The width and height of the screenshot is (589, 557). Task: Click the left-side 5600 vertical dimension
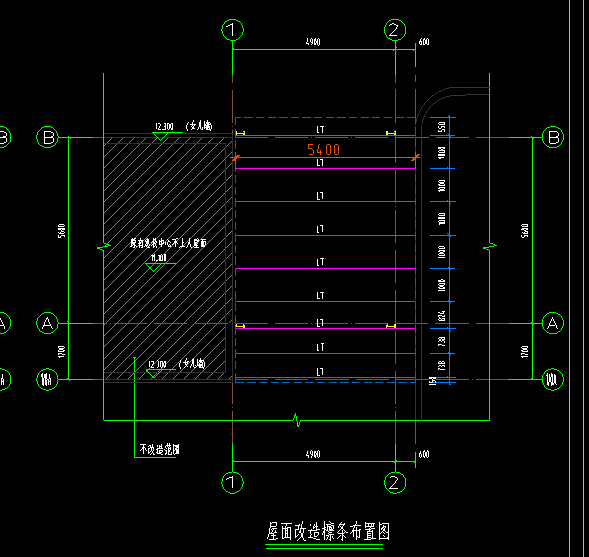(62, 231)
